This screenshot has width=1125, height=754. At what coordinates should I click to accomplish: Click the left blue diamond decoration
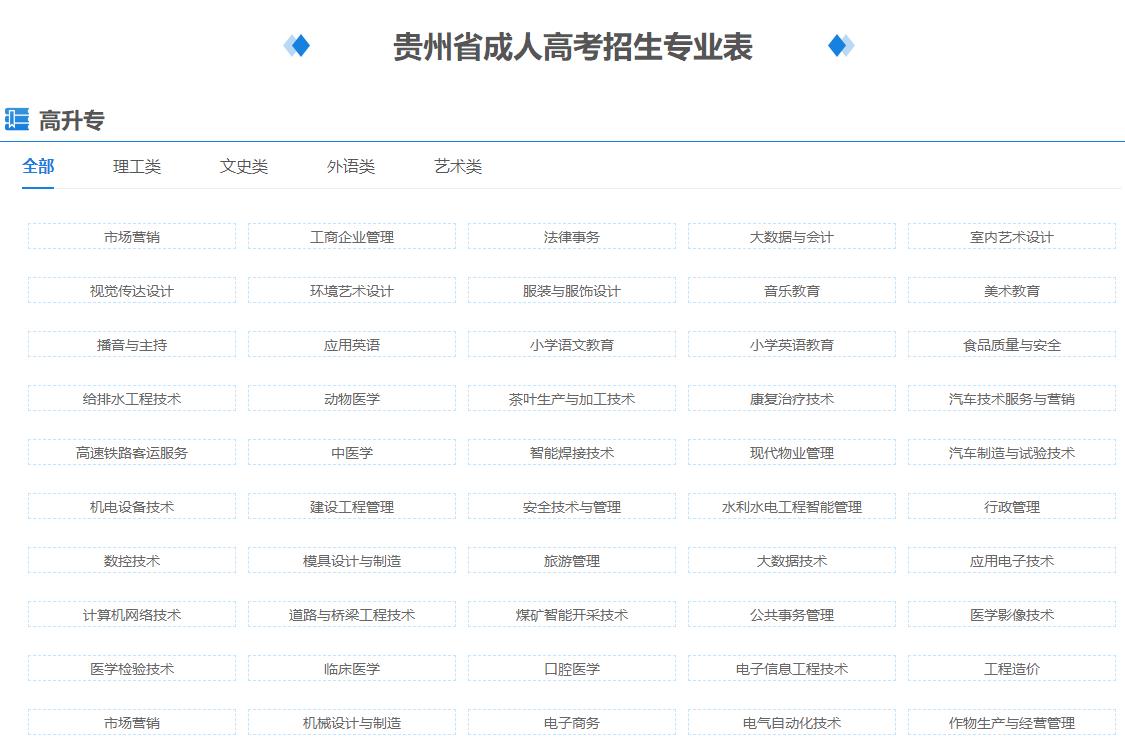point(297,46)
